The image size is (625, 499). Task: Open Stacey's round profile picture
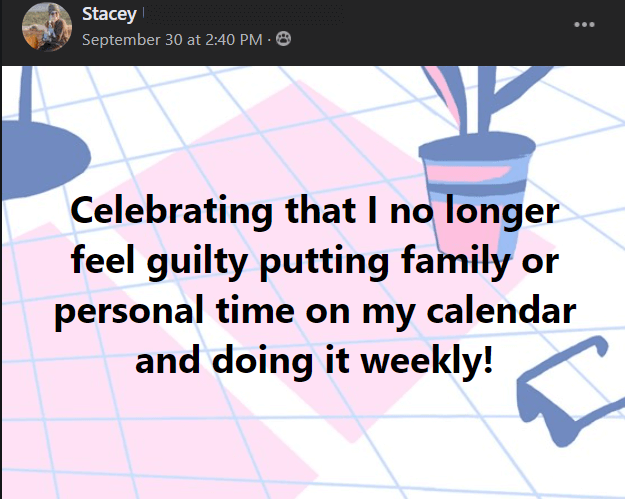pyautogui.click(x=47, y=27)
